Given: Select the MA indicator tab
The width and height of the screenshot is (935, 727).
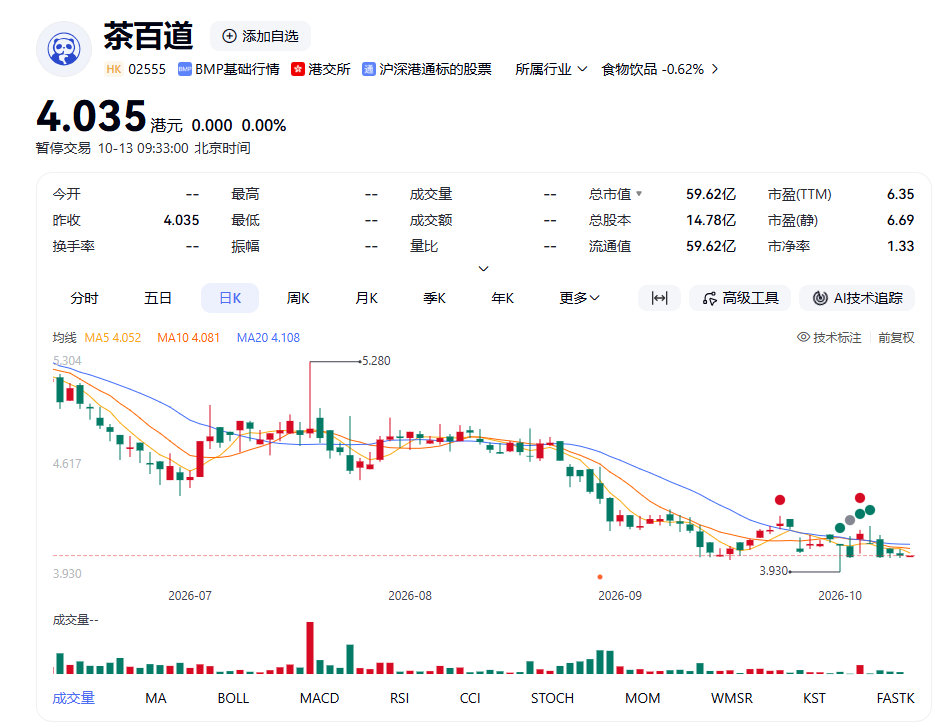Looking at the screenshot, I should click(156, 698).
